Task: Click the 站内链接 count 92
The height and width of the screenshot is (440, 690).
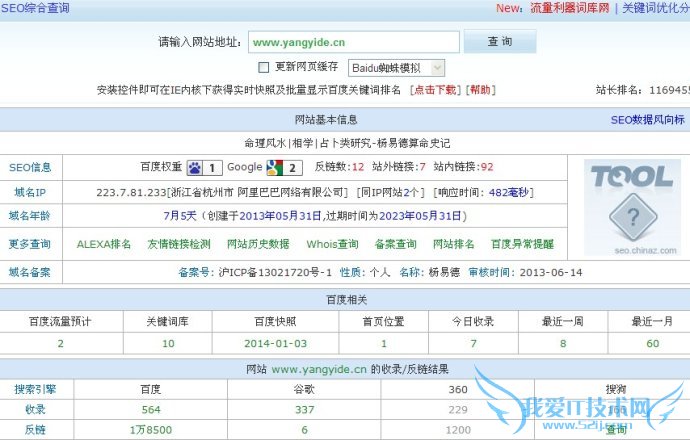Action: pos(487,167)
